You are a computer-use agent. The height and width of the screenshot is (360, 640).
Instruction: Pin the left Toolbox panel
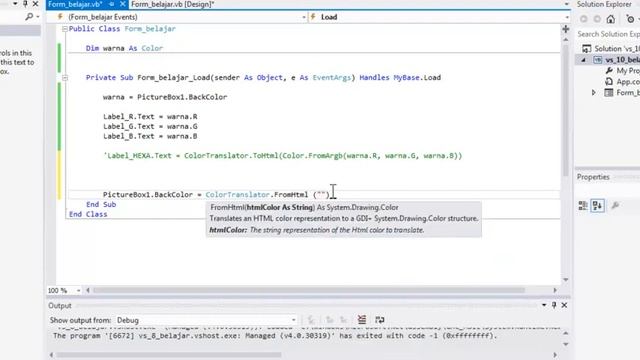pos(25,4)
